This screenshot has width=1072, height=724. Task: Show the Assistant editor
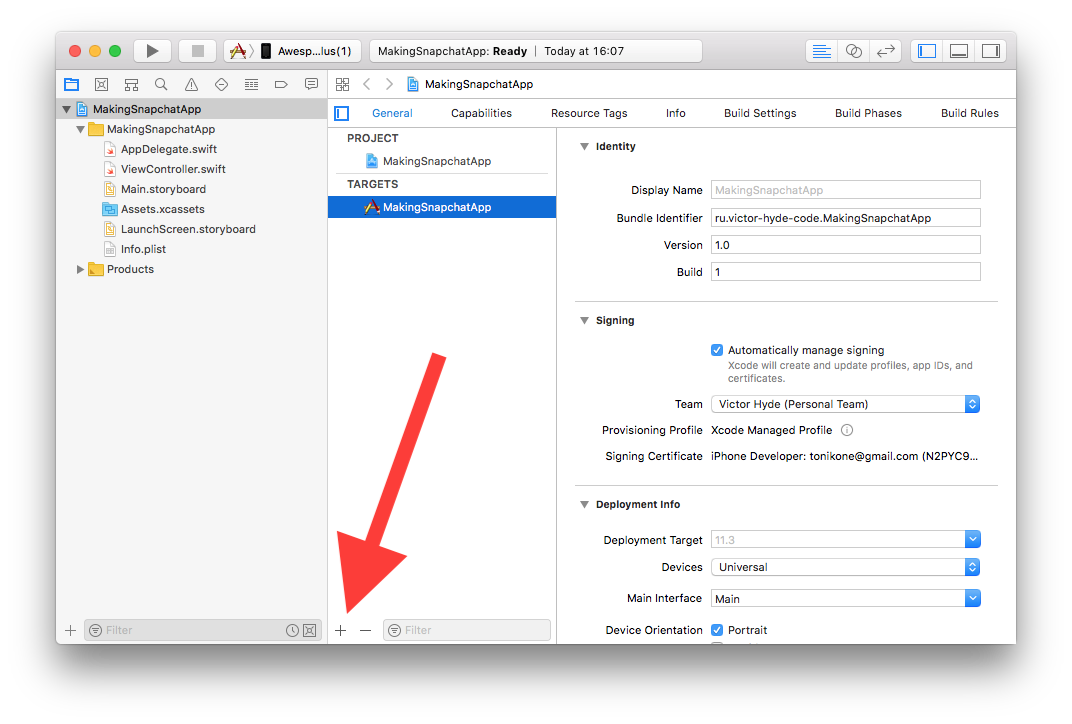point(853,51)
